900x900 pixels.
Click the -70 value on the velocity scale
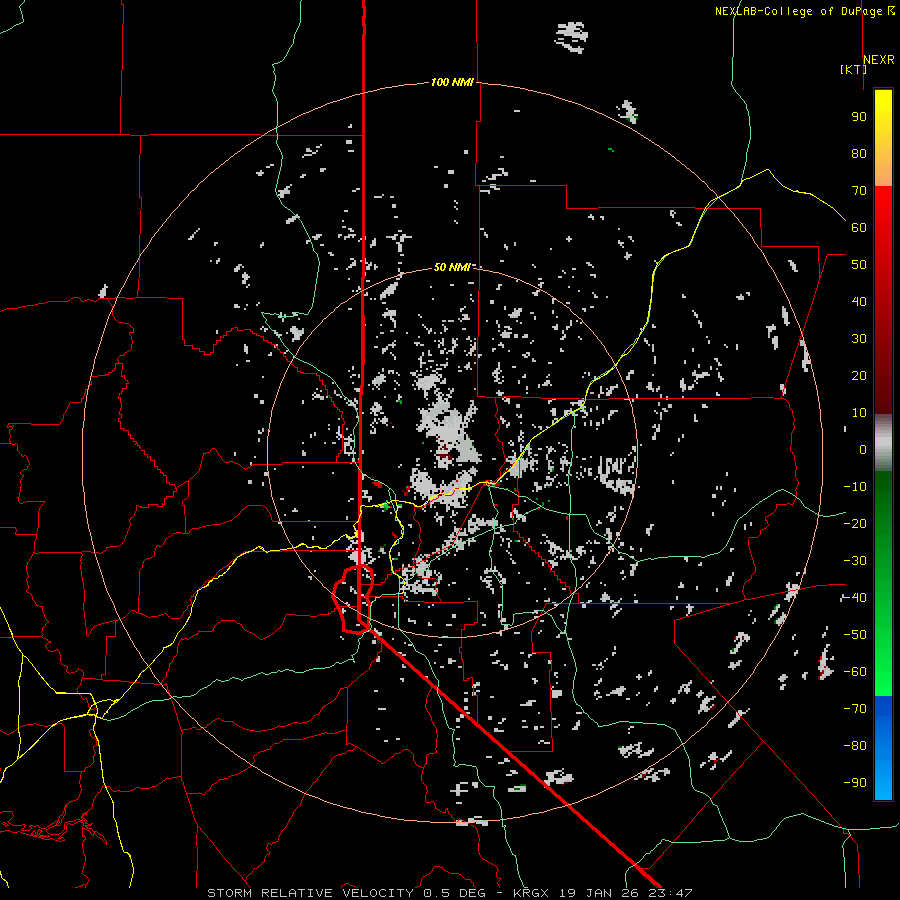[x=855, y=709]
